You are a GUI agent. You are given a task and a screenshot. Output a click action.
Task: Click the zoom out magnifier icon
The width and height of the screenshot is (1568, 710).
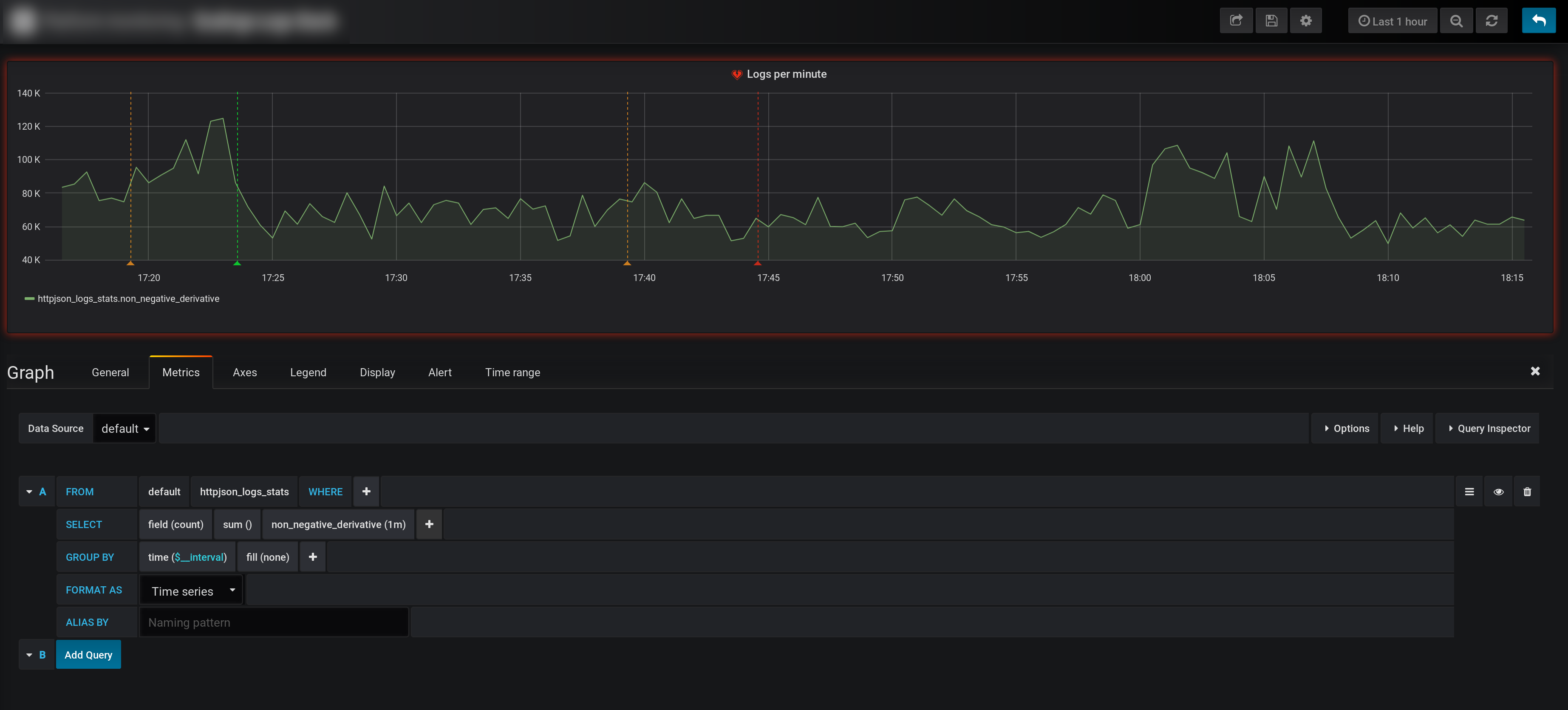pyautogui.click(x=1456, y=21)
